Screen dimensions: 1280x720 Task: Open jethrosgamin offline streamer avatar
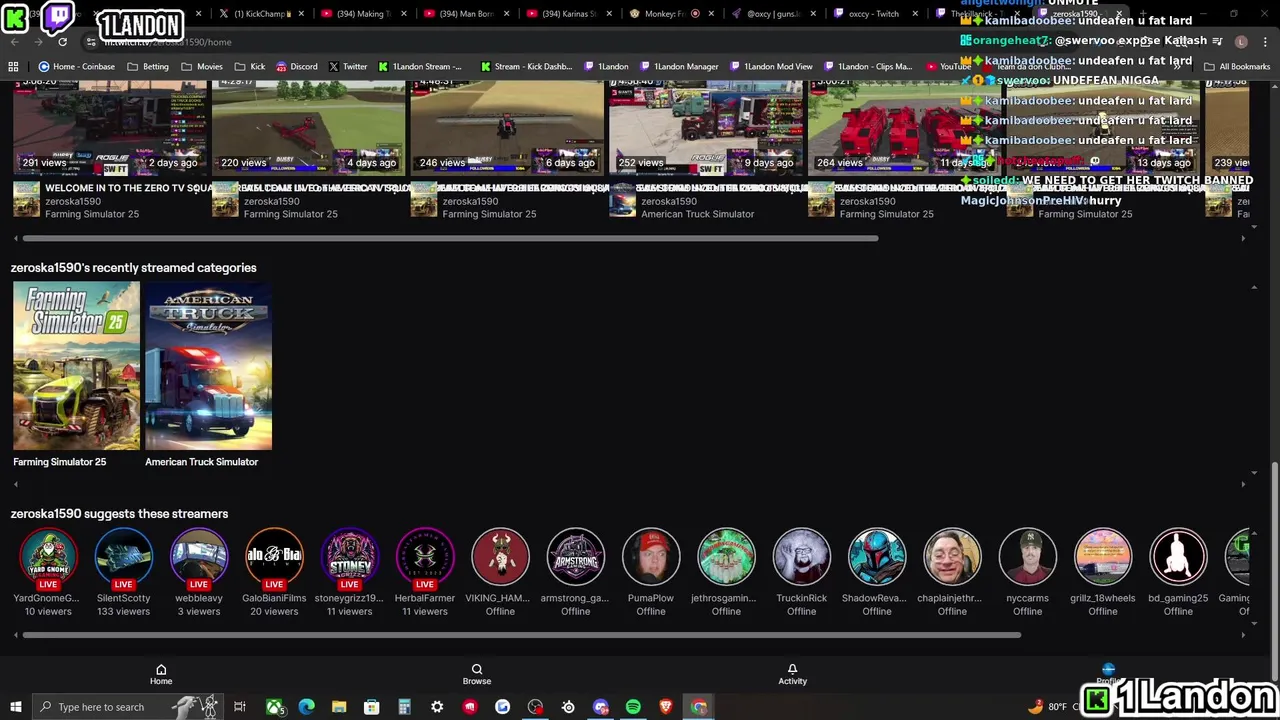coord(726,557)
